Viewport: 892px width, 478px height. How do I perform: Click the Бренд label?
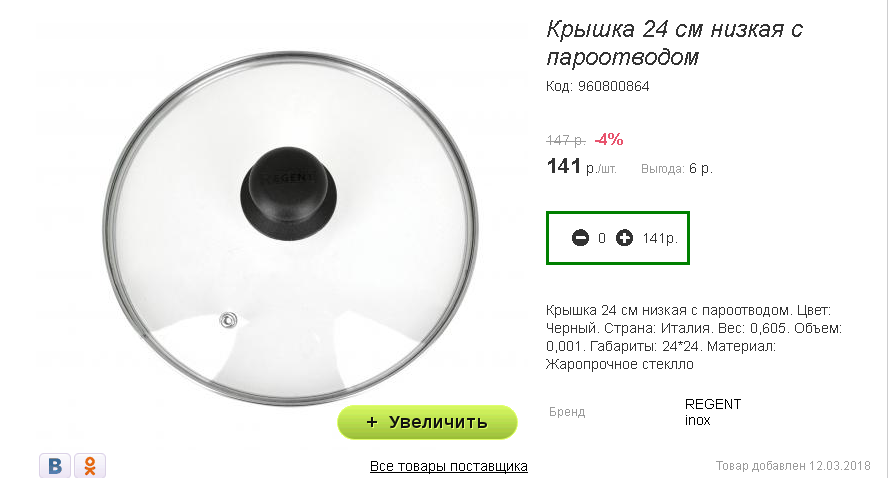click(x=567, y=412)
